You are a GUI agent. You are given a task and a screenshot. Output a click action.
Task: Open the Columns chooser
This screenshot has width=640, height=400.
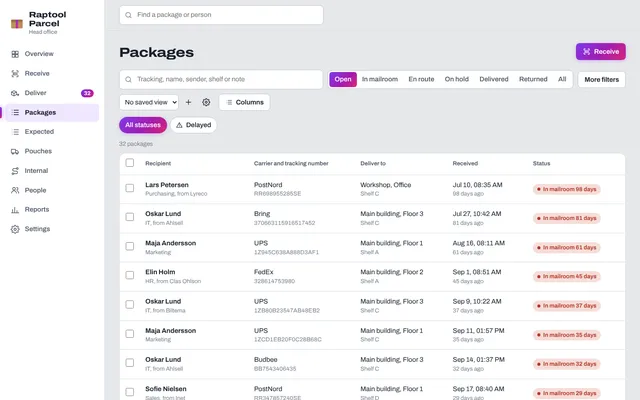pos(244,102)
